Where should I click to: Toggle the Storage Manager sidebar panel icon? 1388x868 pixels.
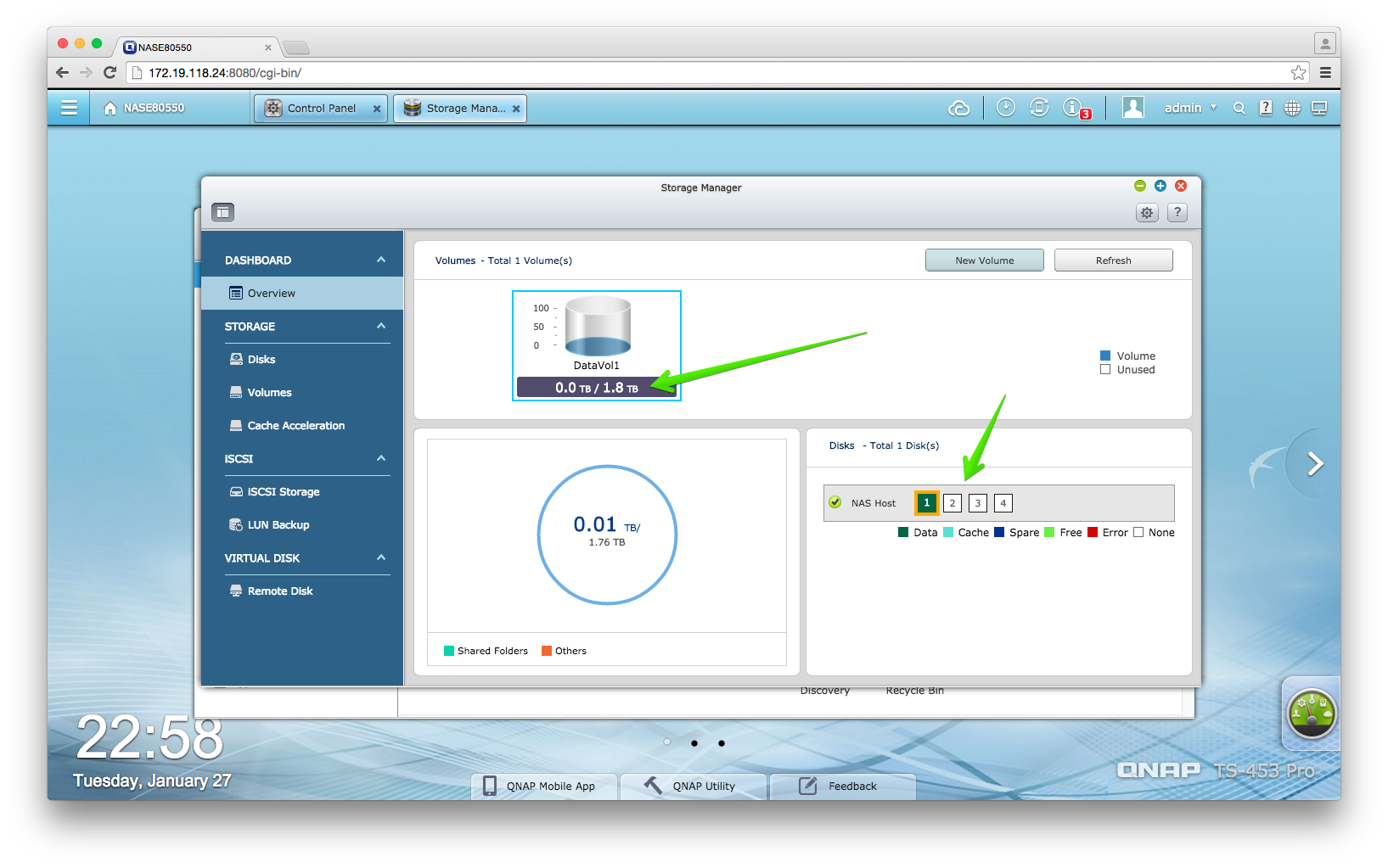pyautogui.click(x=222, y=212)
